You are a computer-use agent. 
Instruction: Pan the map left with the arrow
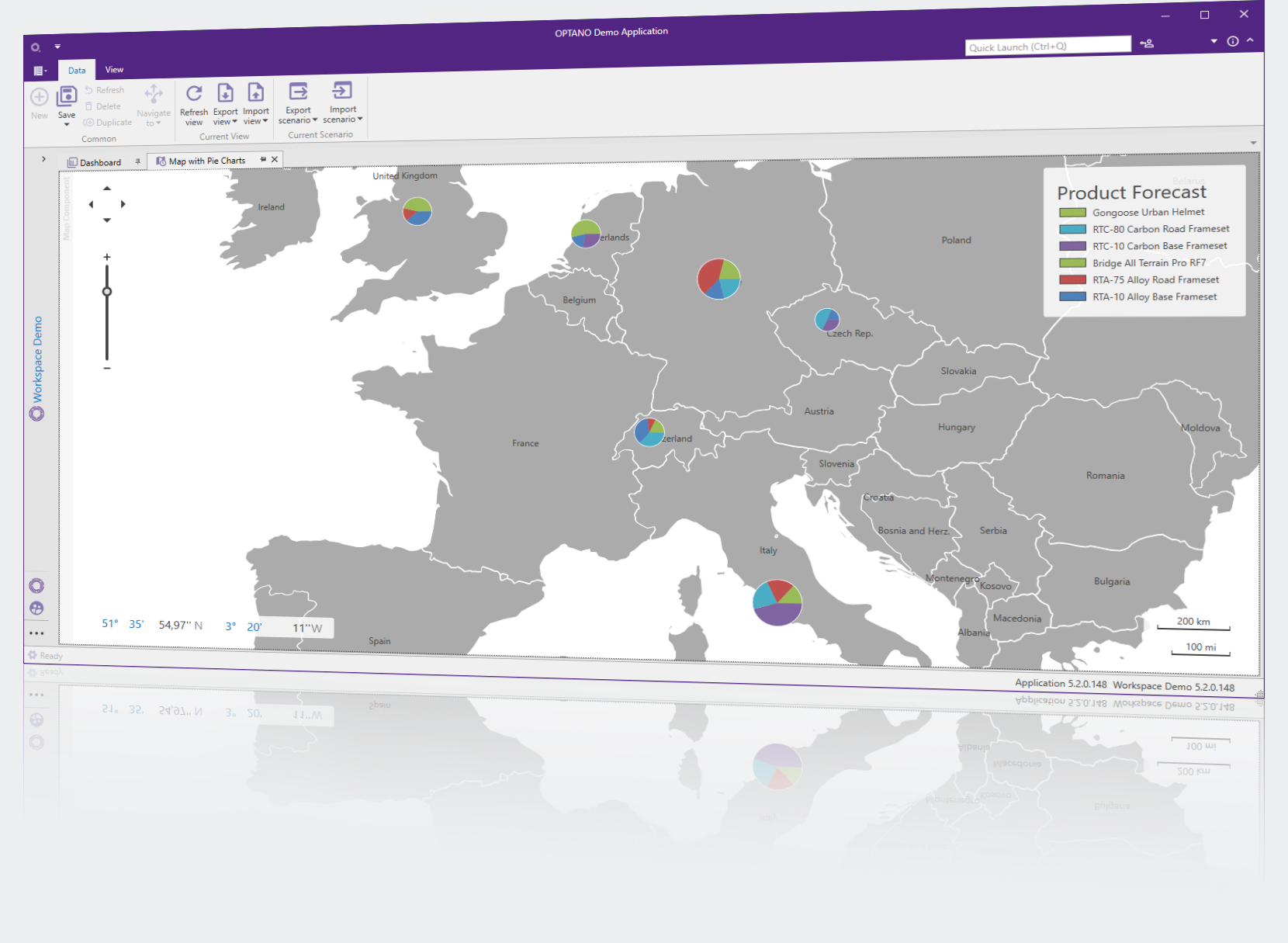91,204
